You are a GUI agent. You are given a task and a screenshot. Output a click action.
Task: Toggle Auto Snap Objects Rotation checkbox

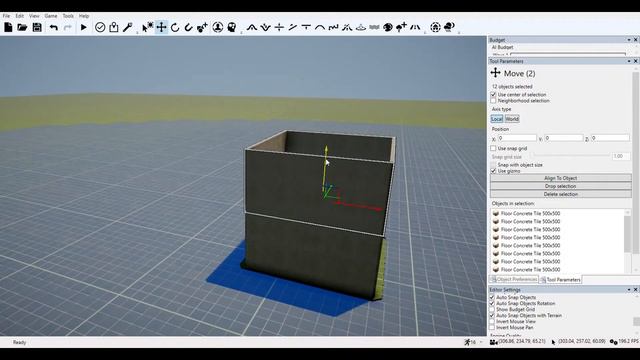tap(492, 303)
